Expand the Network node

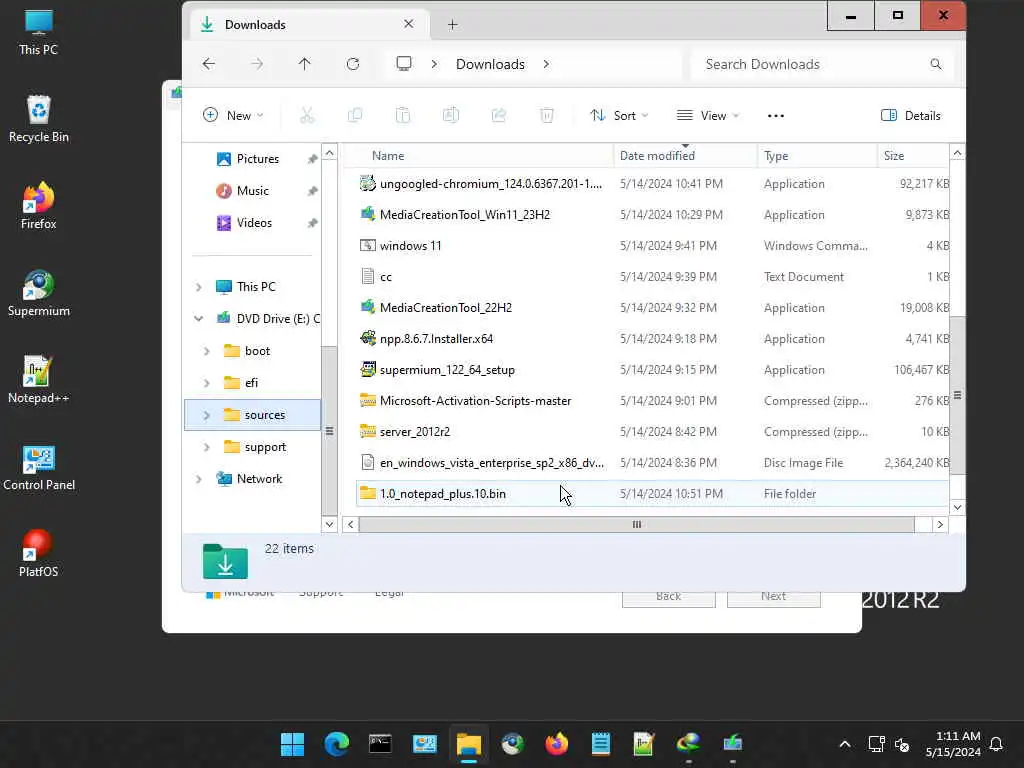tap(199, 479)
